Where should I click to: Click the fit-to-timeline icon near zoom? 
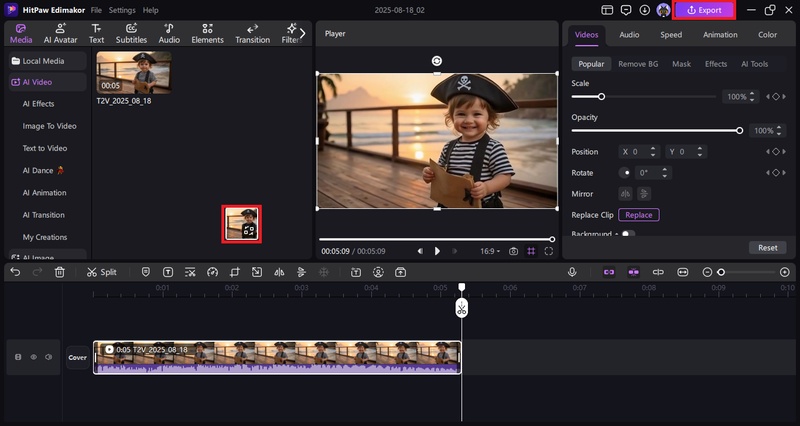(x=683, y=272)
